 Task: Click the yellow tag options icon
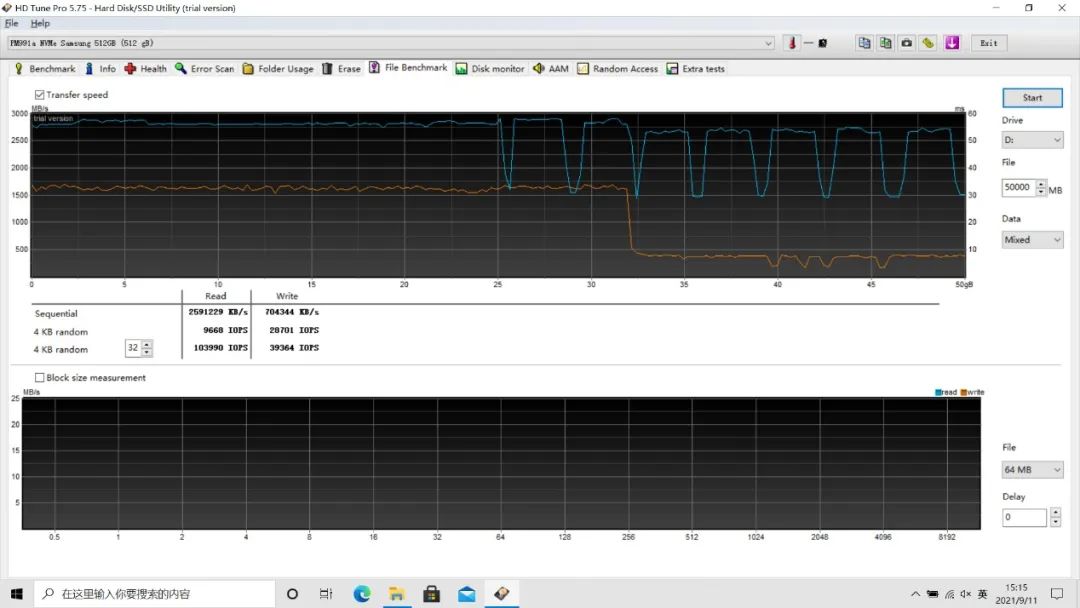(928, 43)
